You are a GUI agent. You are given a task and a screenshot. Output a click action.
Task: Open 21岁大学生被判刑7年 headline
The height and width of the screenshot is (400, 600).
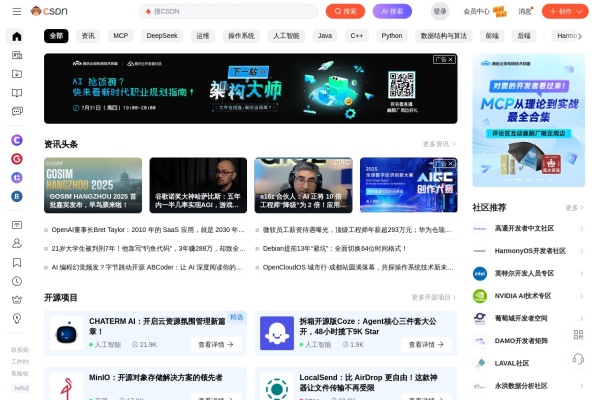(148, 248)
